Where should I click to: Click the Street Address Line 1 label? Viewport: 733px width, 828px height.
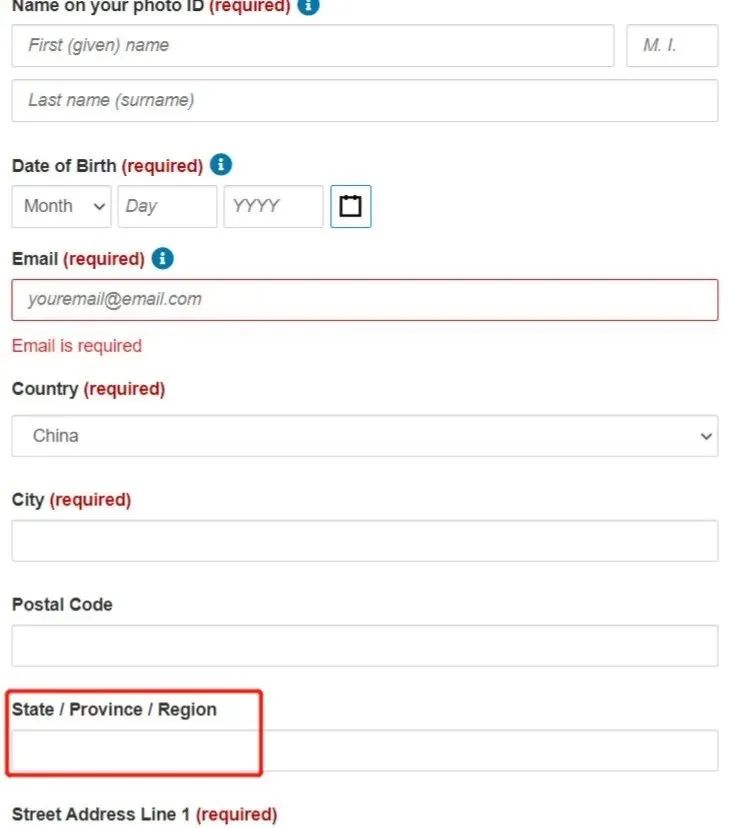pos(144,814)
